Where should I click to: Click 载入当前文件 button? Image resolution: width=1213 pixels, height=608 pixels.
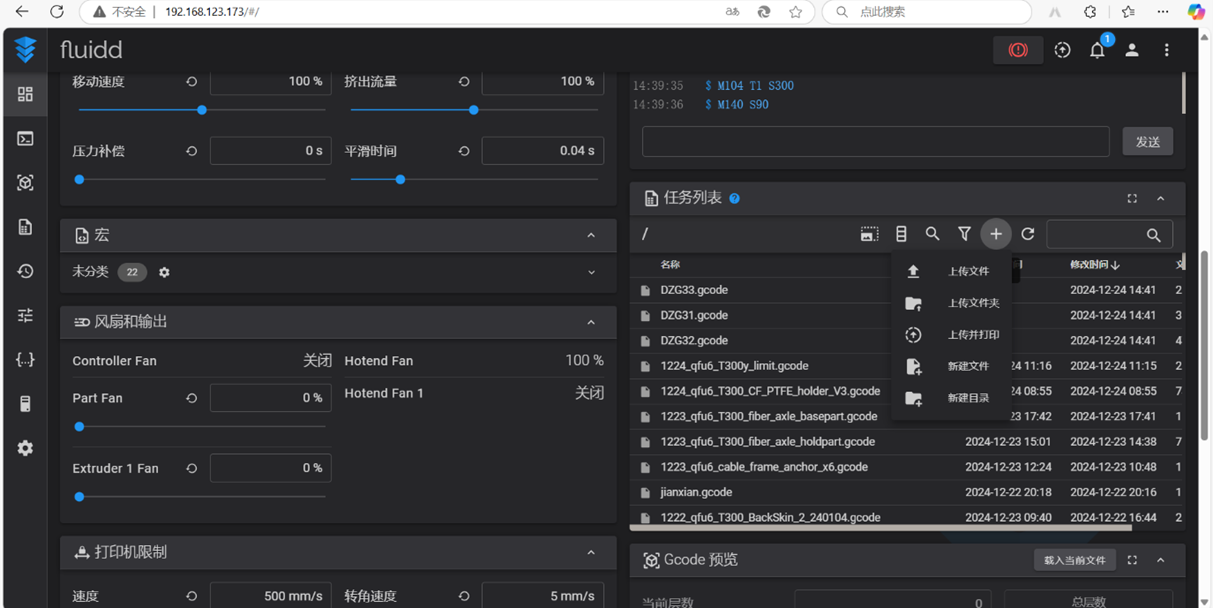[1074, 560]
